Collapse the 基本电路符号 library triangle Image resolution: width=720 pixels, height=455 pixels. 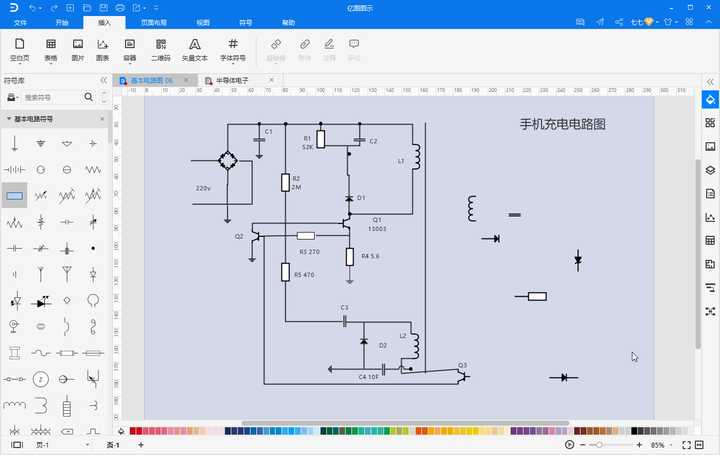[x=8, y=119]
